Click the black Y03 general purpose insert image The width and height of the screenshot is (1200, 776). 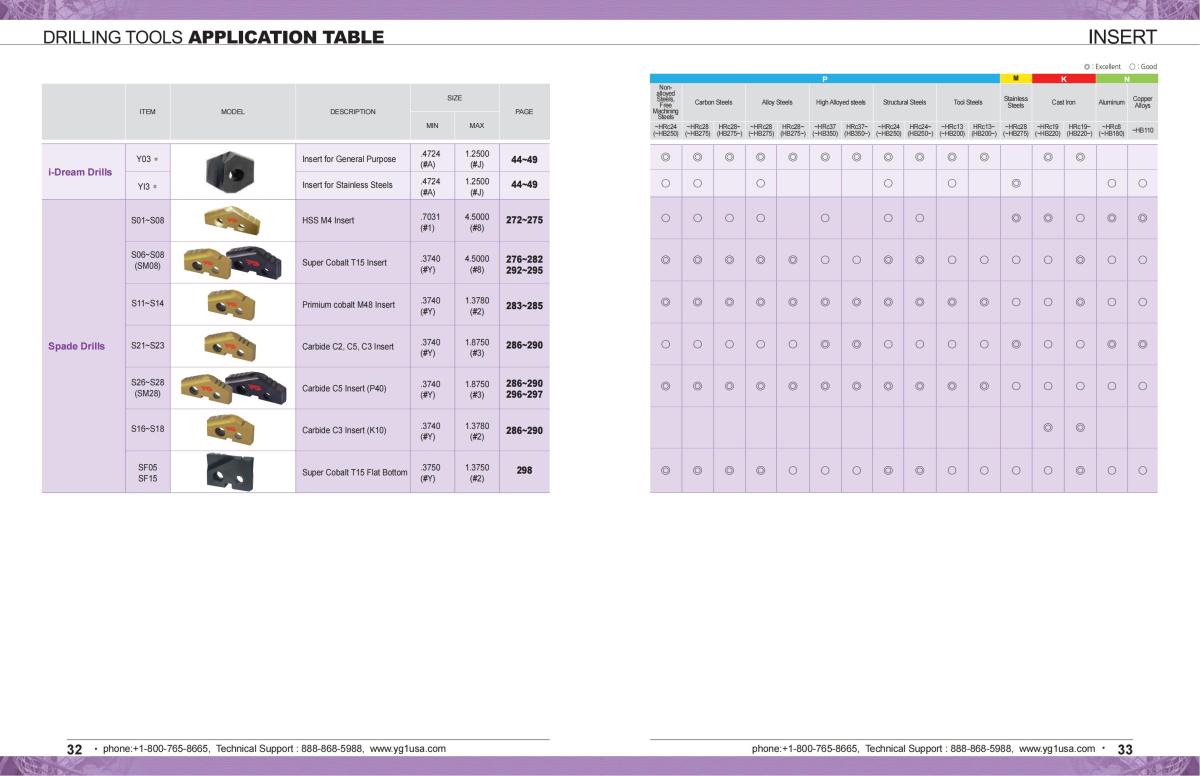coord(231,171)
